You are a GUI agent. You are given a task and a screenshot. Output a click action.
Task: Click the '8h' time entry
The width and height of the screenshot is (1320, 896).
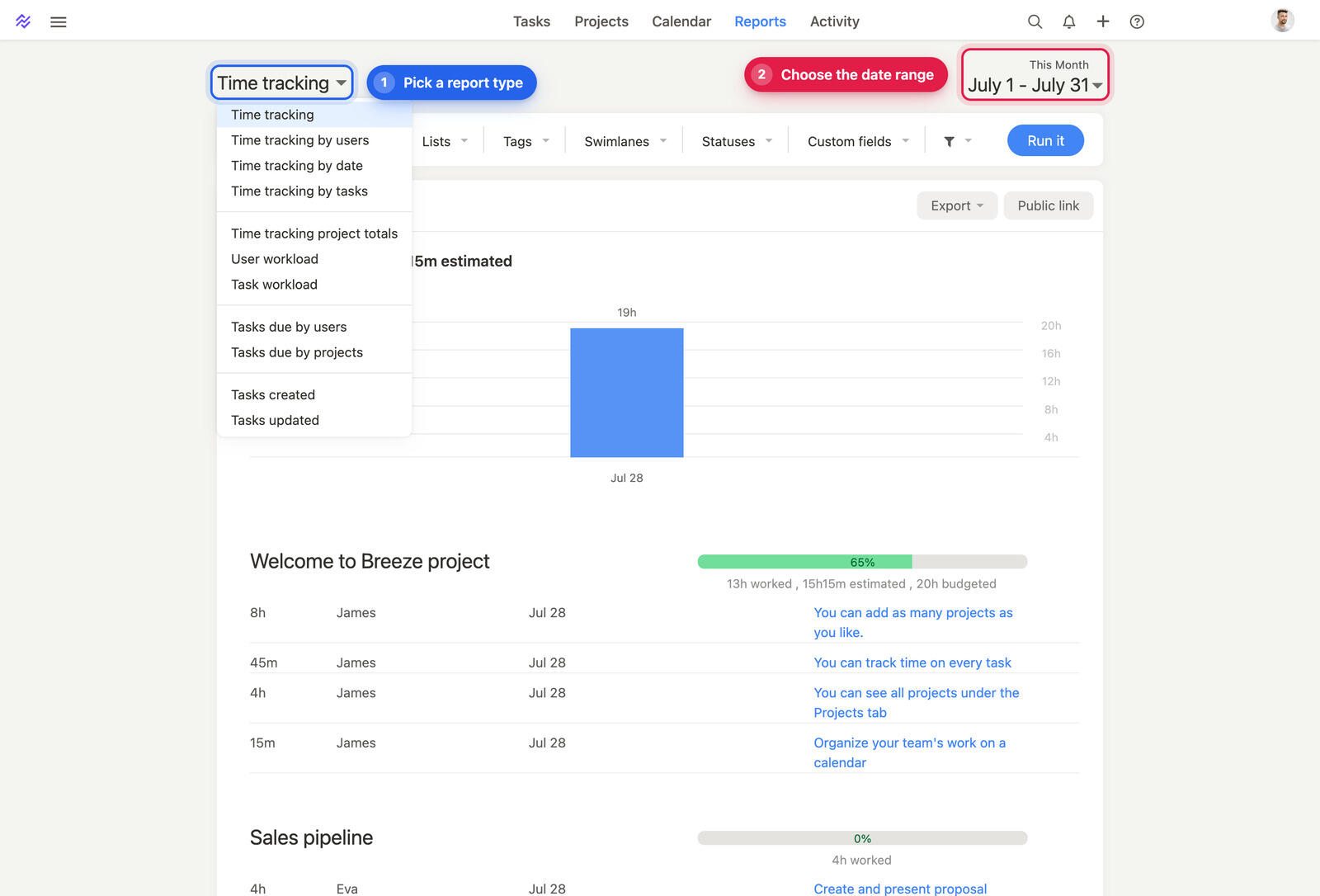[257, 613]
